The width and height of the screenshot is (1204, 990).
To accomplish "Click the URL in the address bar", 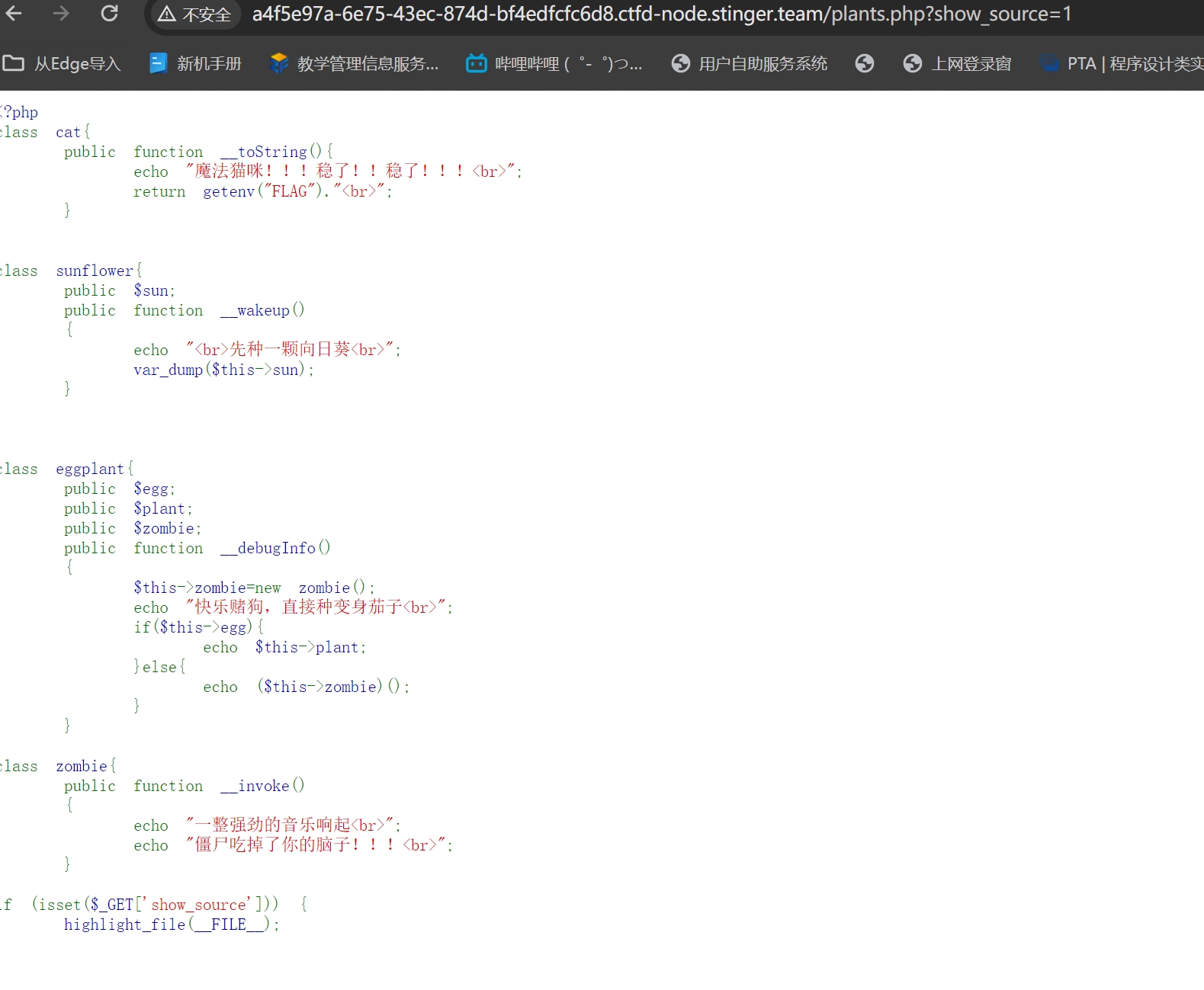I will (661, 14).
